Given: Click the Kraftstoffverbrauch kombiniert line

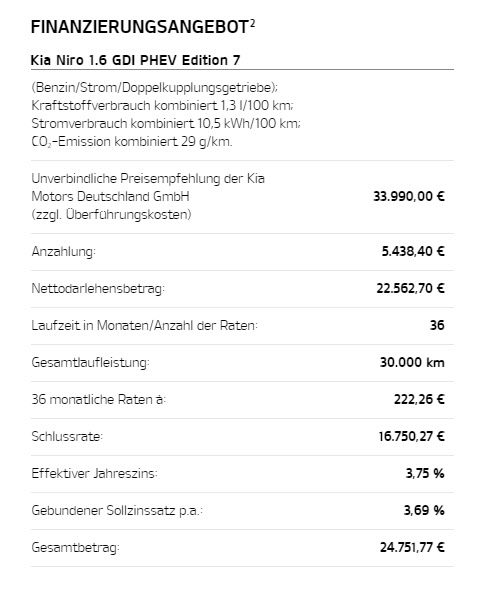Looking at the screenshot, I should [162, 105].
